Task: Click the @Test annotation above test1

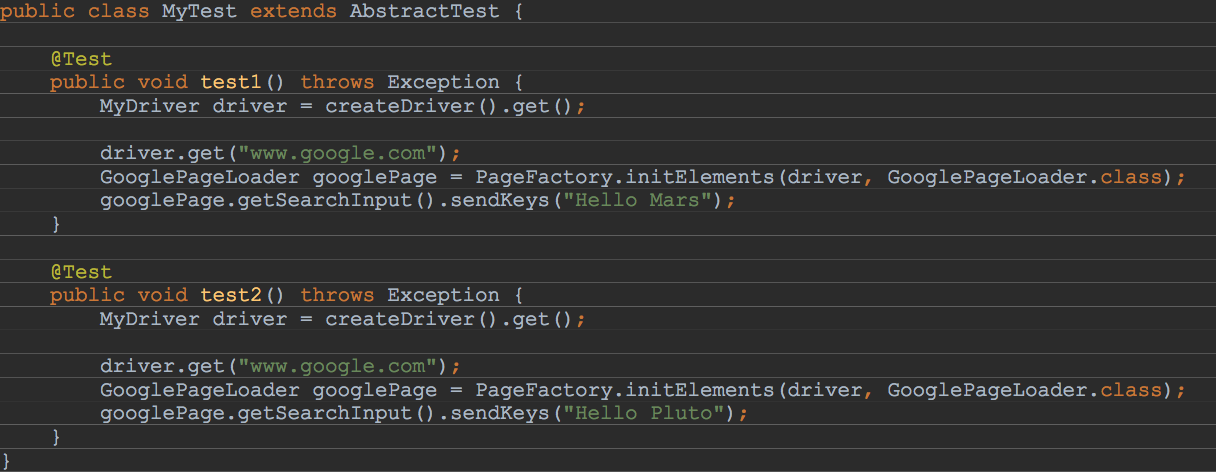Action: 81,59
